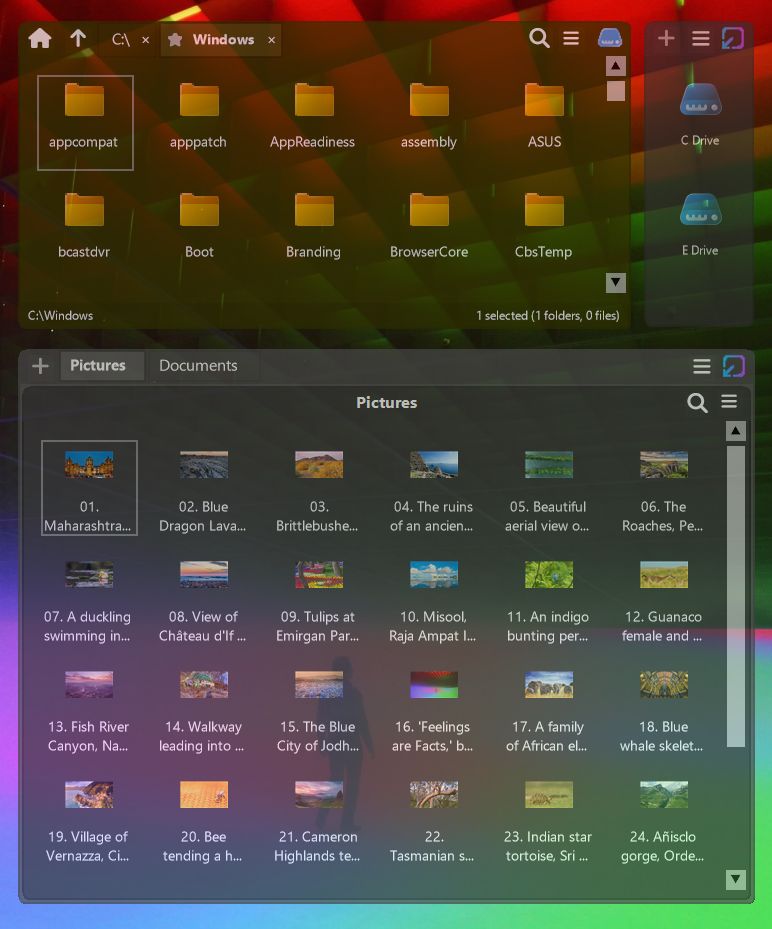Search within the Pictures panel

697,402
